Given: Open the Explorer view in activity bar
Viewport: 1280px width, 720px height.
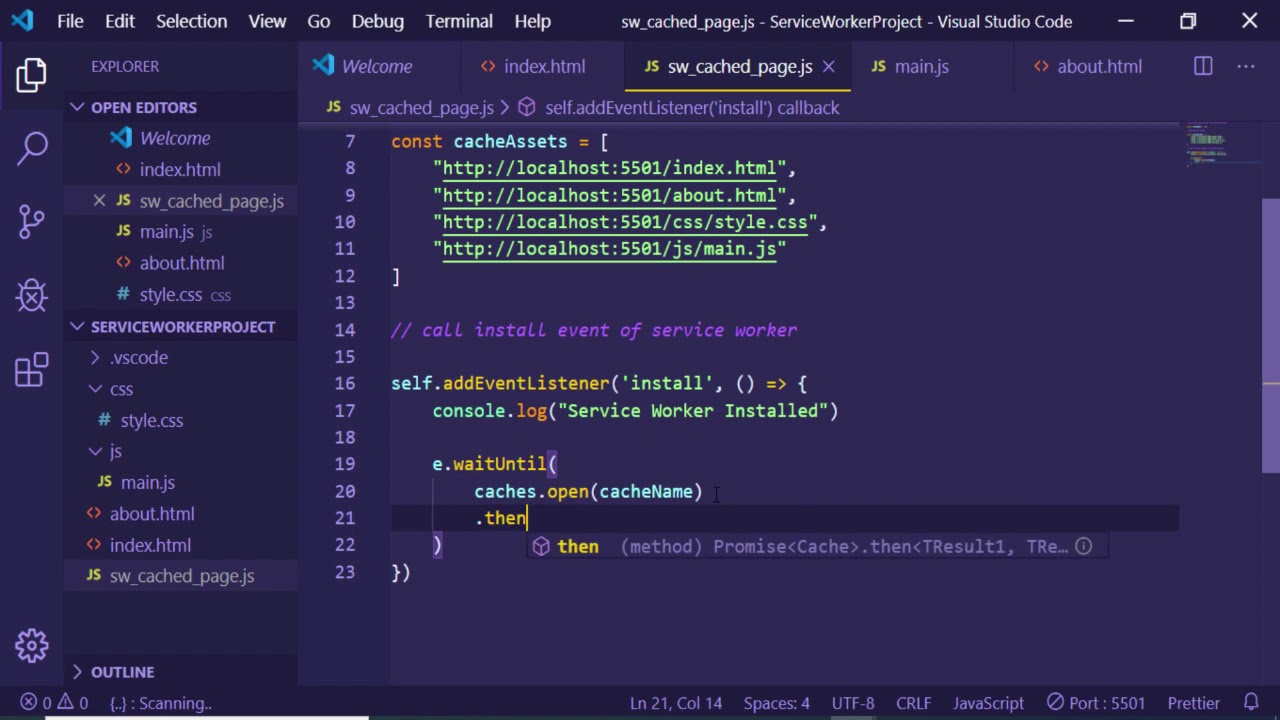Looking at the screenshot, I should click(x=32, y=75).
